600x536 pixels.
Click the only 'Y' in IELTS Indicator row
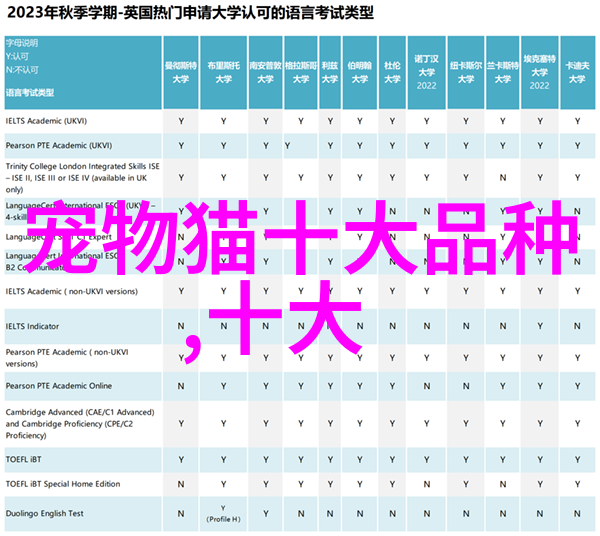click(x=540, y=326)
